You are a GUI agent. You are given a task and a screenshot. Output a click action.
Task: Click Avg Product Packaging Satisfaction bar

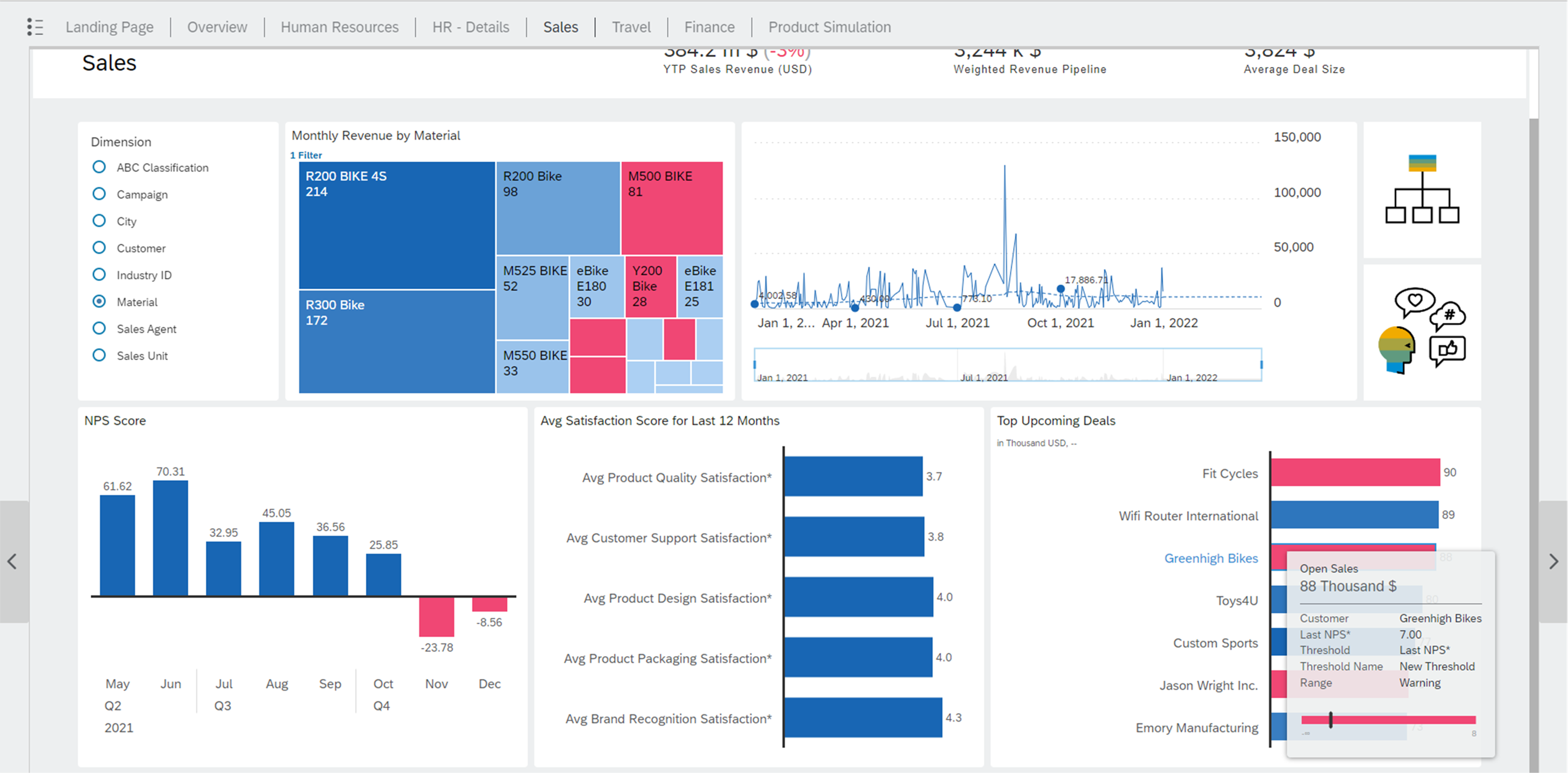pos(859,657)
